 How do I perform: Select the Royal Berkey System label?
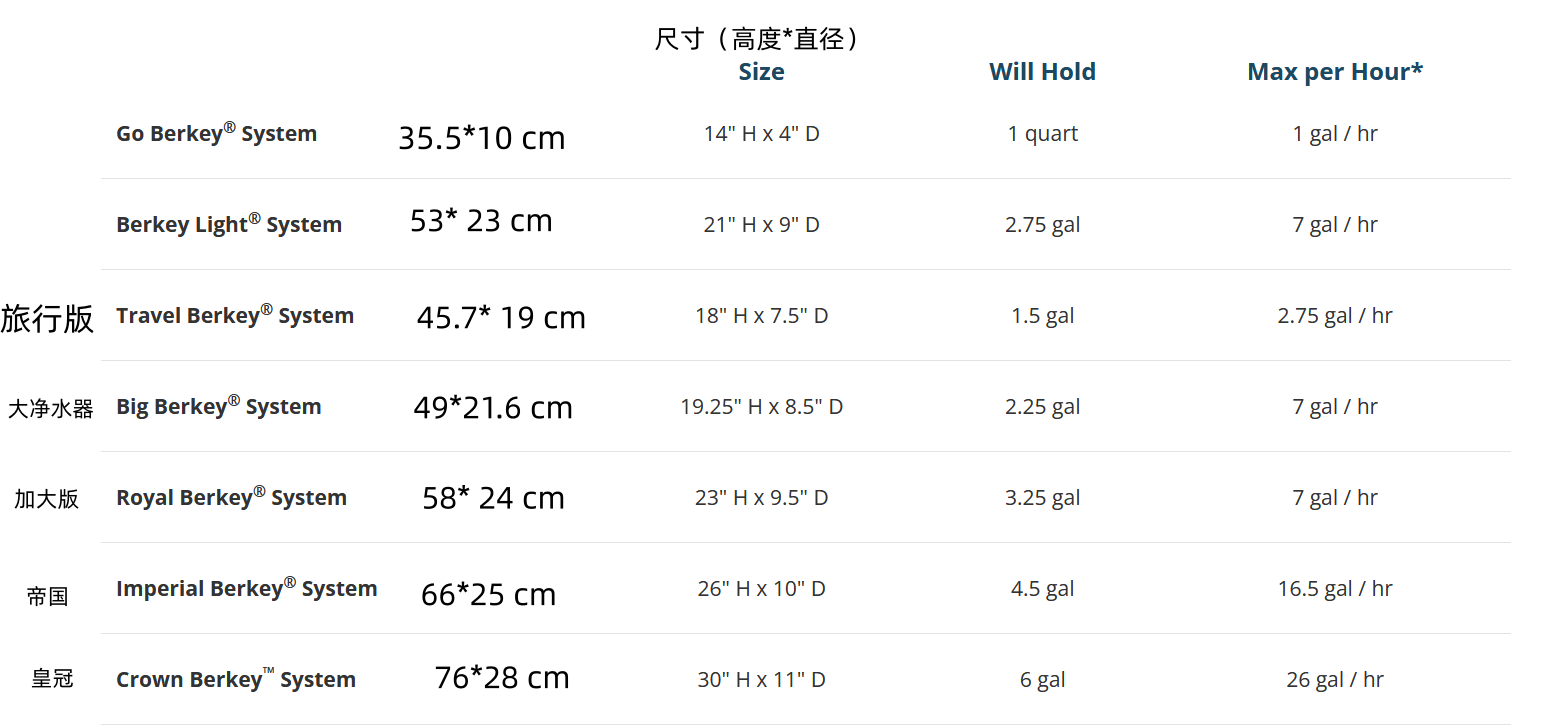[231, 497]
